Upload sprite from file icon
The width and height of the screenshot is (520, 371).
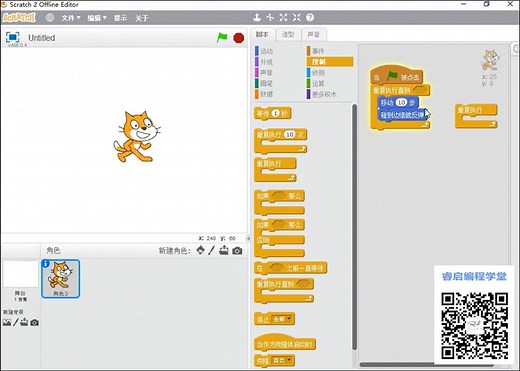224,250
